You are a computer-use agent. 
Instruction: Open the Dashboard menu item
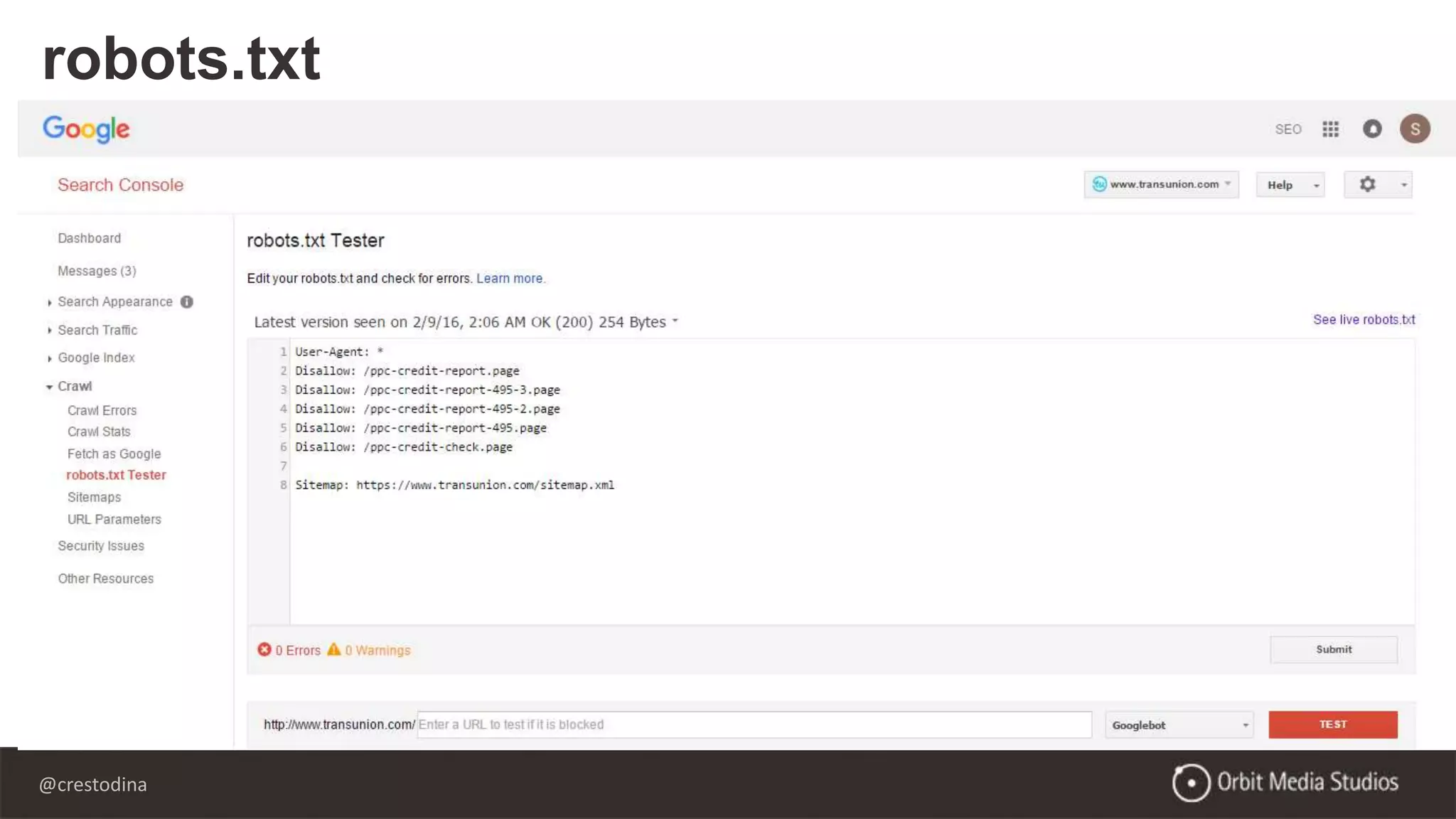coord(90,238)
